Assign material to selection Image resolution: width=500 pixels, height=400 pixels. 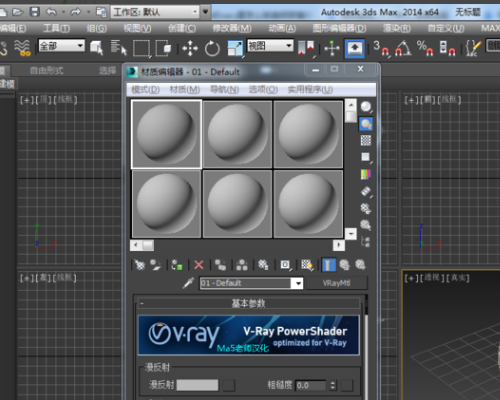point(177,265)
